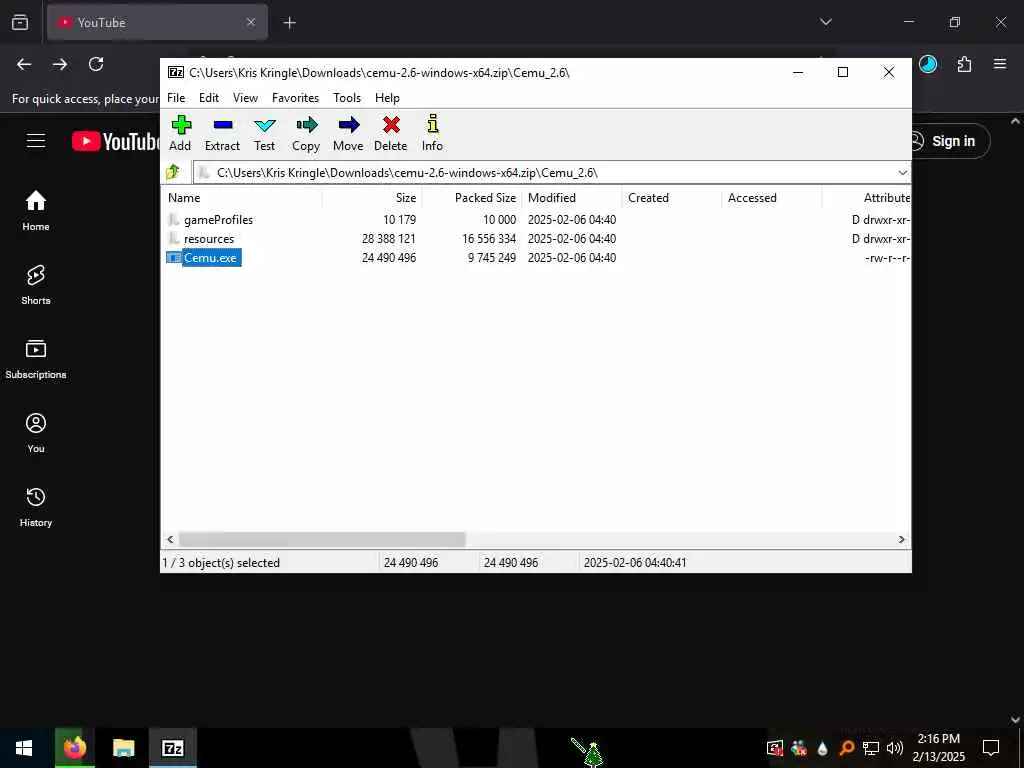1024x768 pixels.
Task: Show properties via the Info icon
Action: (432, 133)
